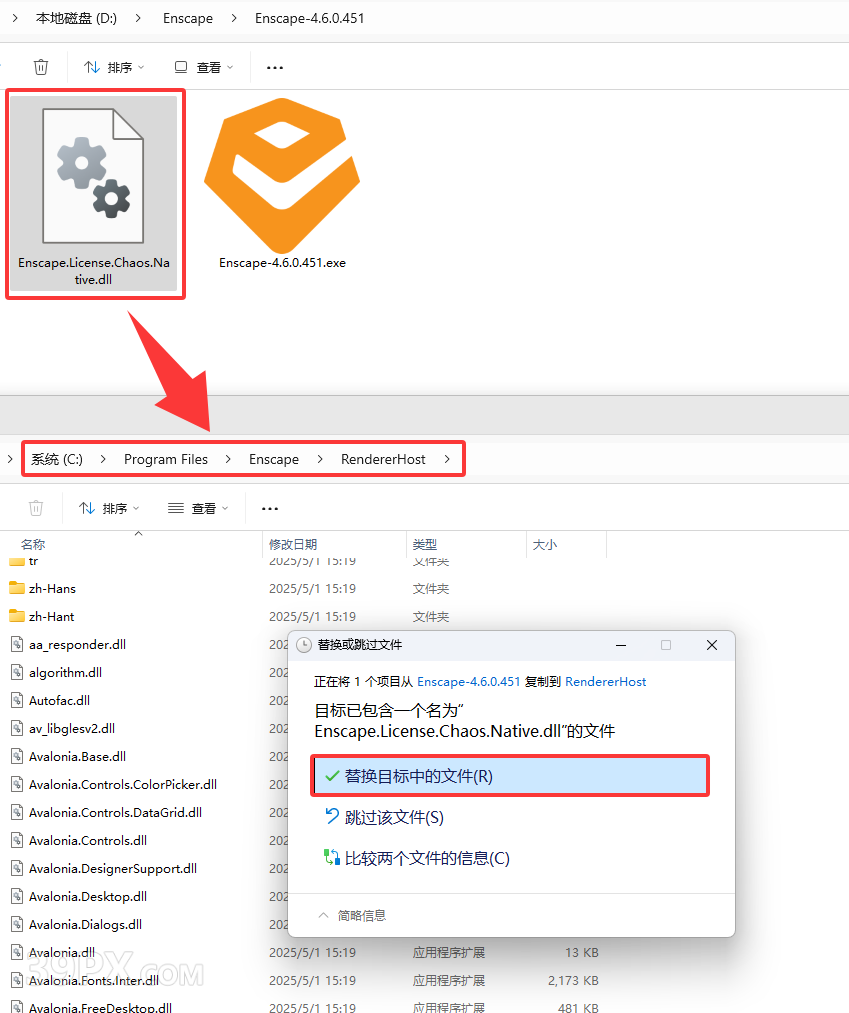The image size is (849, 1013).
Task: Click the RendererHost destination link in dialog
Action: 605,681
